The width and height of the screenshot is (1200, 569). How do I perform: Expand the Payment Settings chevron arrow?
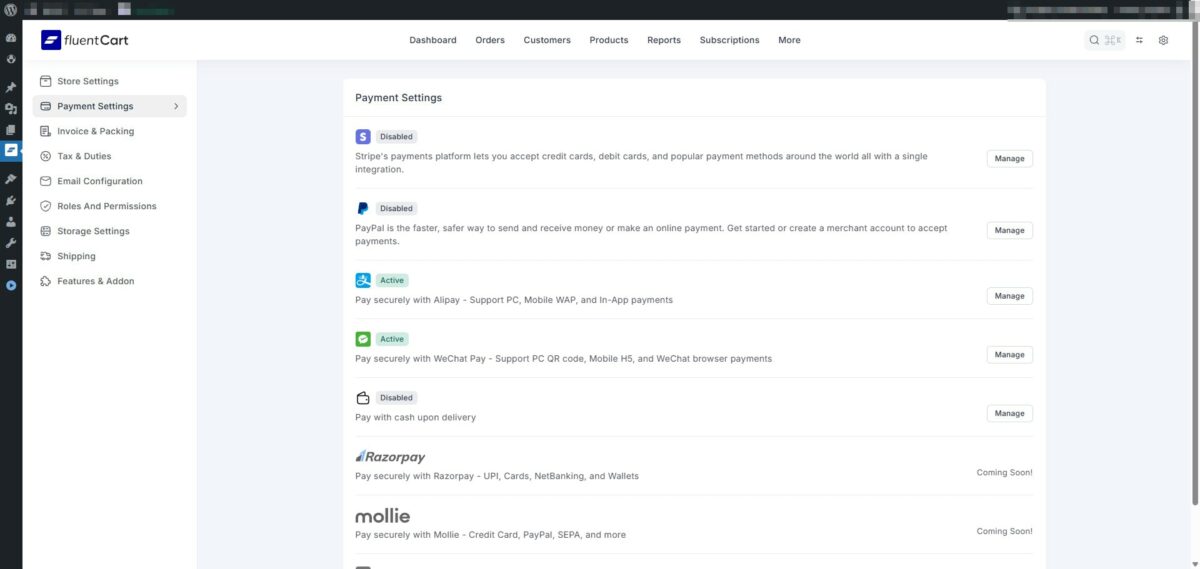click(176, 106)
